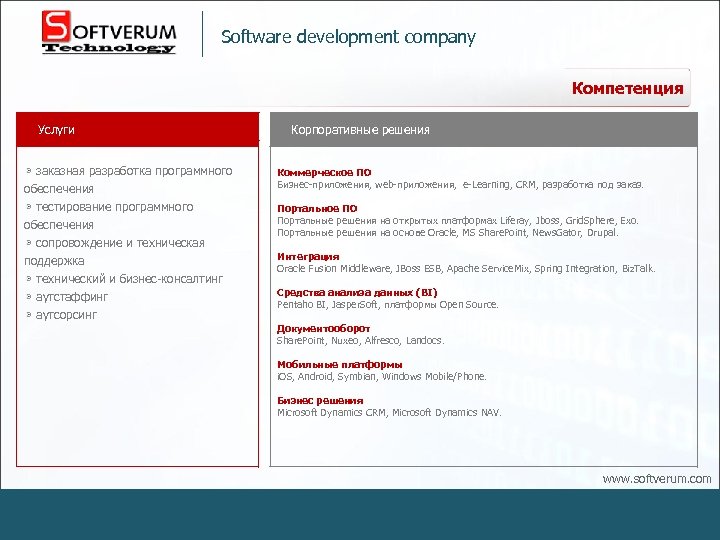The image size is (720, 540).
Task: Click the Бизнес решения heading
Action: 320,400
